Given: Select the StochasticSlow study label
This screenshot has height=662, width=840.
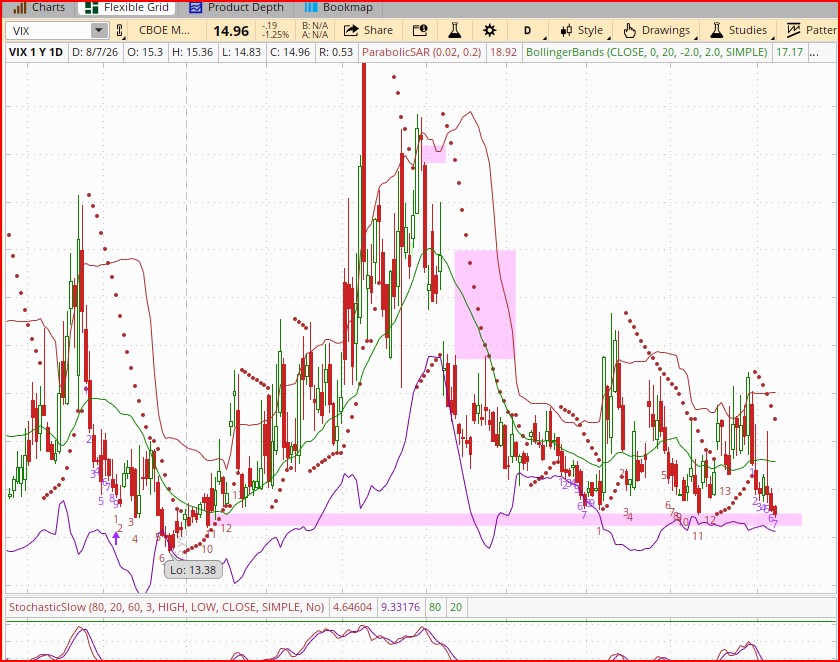Looking at the screenshot, I should click(167, 607).
